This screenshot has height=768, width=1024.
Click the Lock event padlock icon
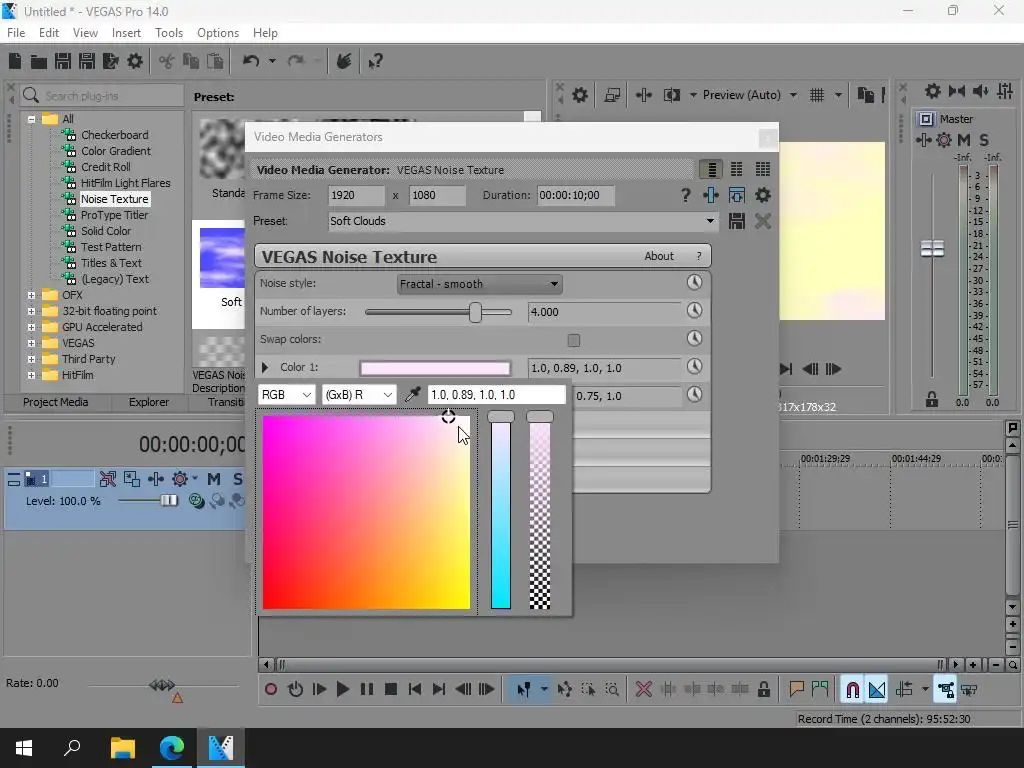[763, 689]
